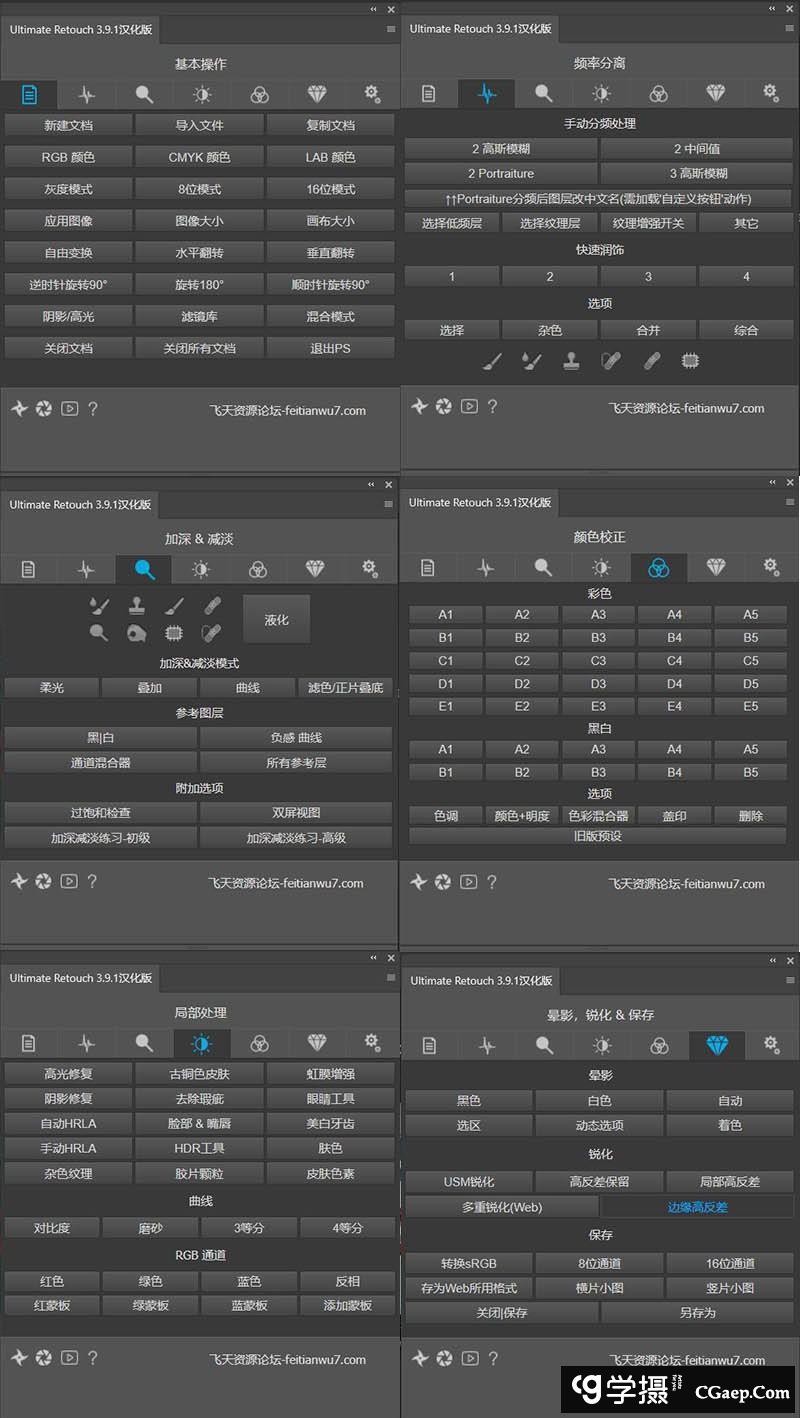Click the chip-shaped icon in 频率分离 panel

click(x=689, y=361)
